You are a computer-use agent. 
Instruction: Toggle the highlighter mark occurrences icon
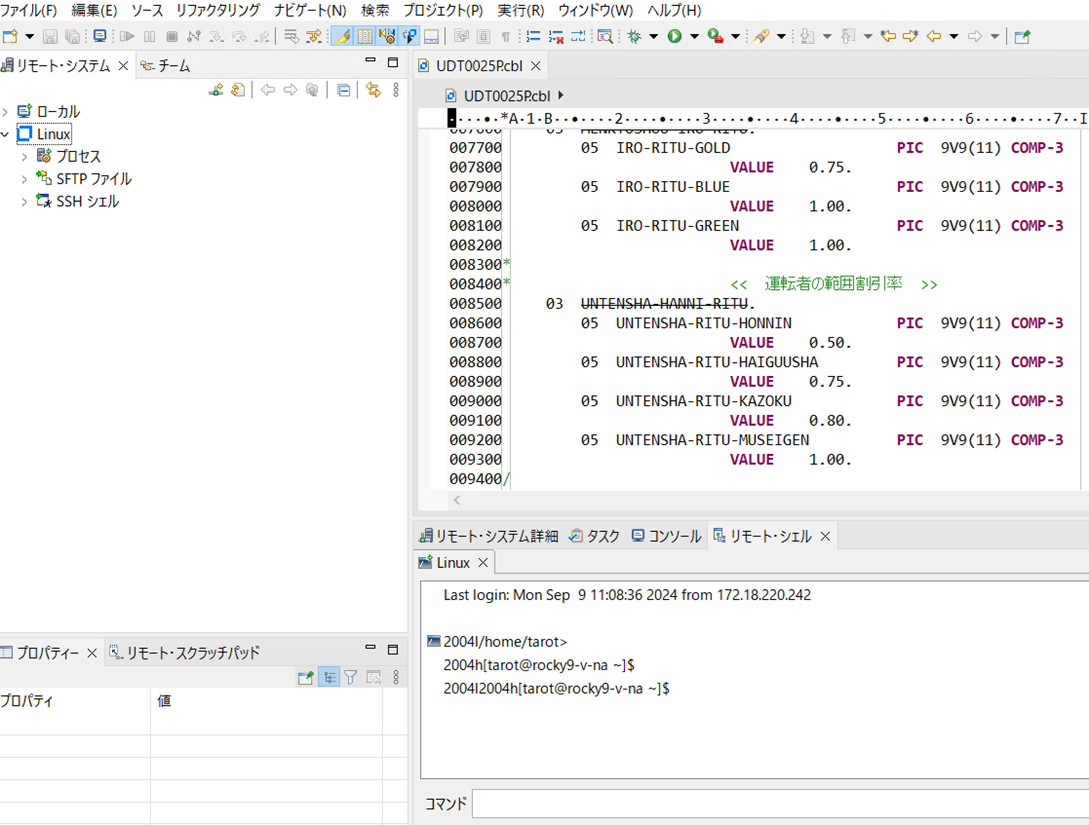tap(342, 36)
